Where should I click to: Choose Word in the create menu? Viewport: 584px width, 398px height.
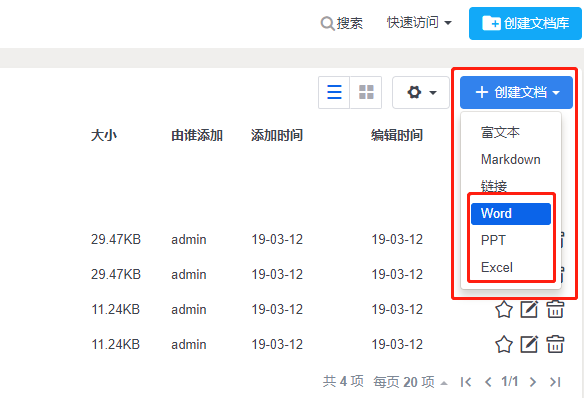tap(511, 214)
